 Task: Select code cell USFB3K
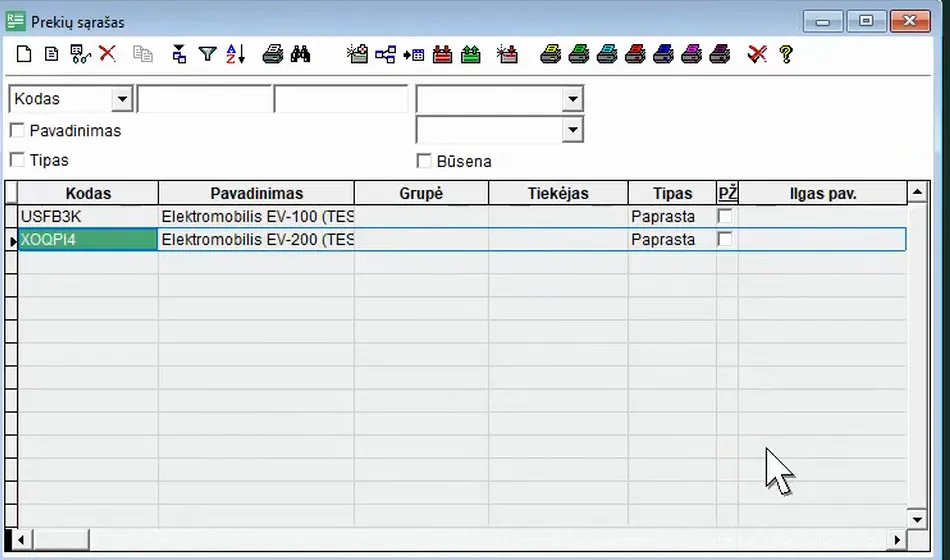coord(88,216)
